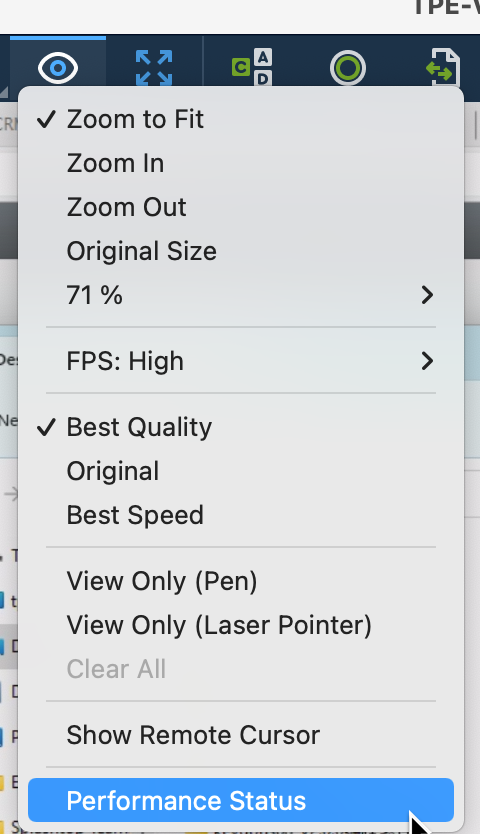Enable Show Remote Cursor
Viewport: 480px width, 834px height.
241,735
